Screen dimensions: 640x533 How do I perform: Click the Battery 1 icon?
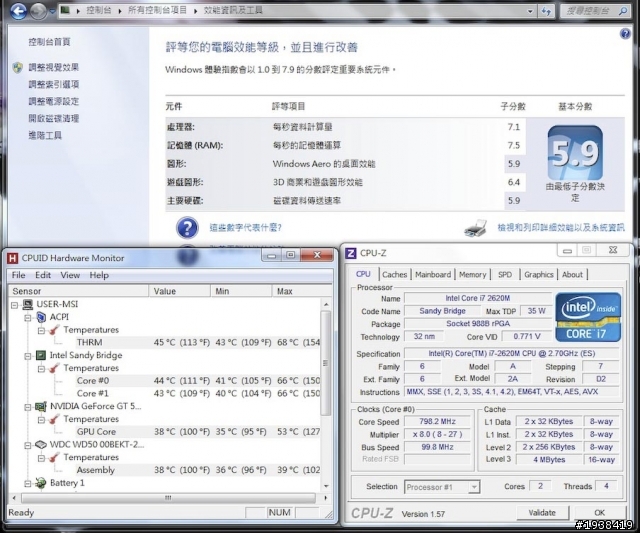point(41,483)
